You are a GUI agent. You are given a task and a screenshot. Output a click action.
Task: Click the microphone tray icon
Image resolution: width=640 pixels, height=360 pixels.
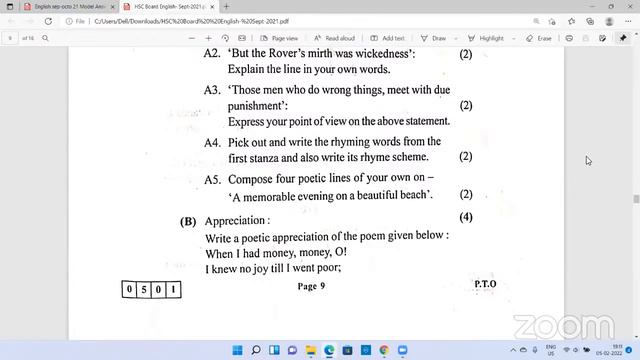(535, 350)
